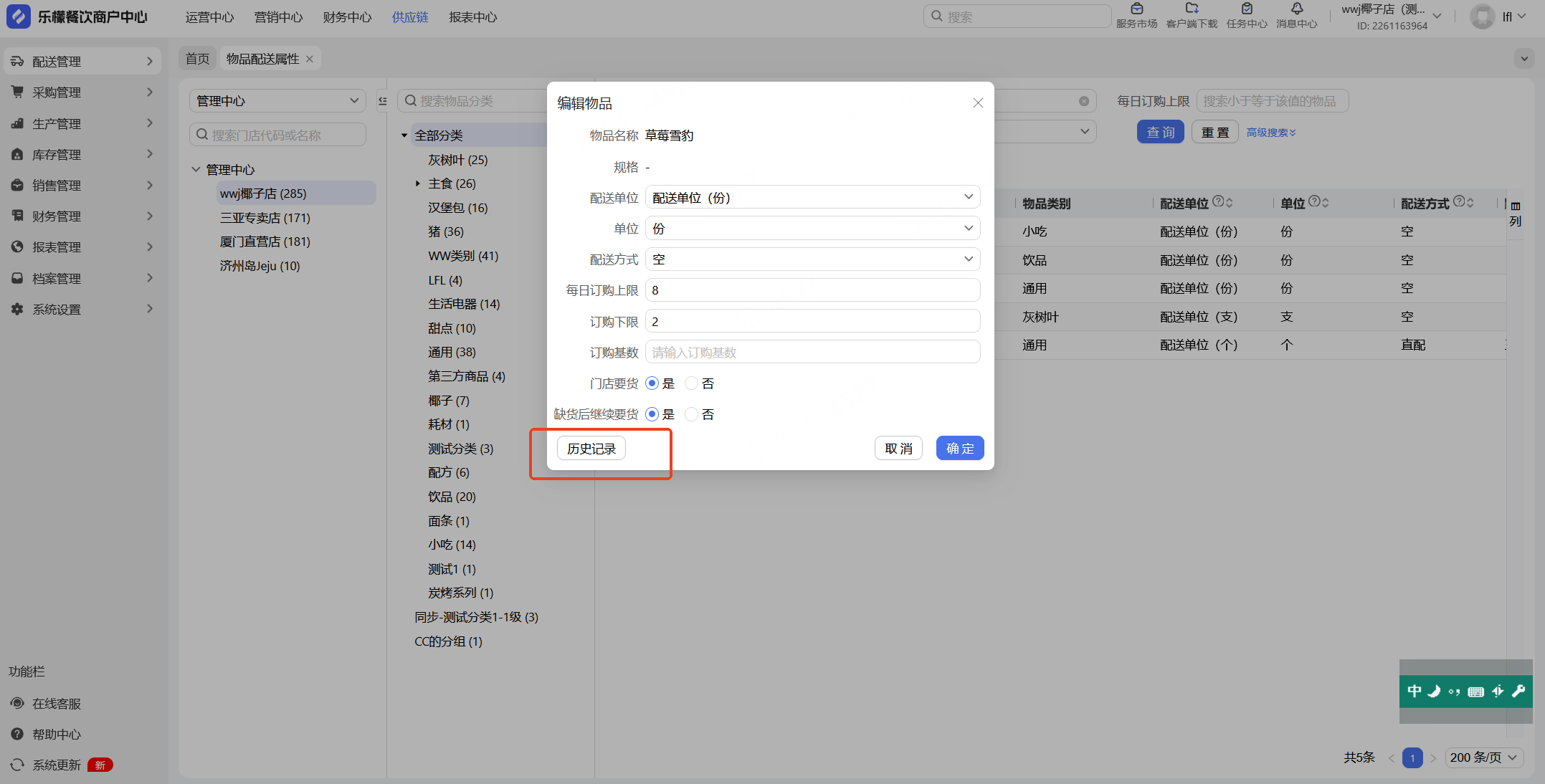This screenshot has height=784, width=1545.
Task: Open the 服务市场 service market icon
Action: coord(1136,10)
